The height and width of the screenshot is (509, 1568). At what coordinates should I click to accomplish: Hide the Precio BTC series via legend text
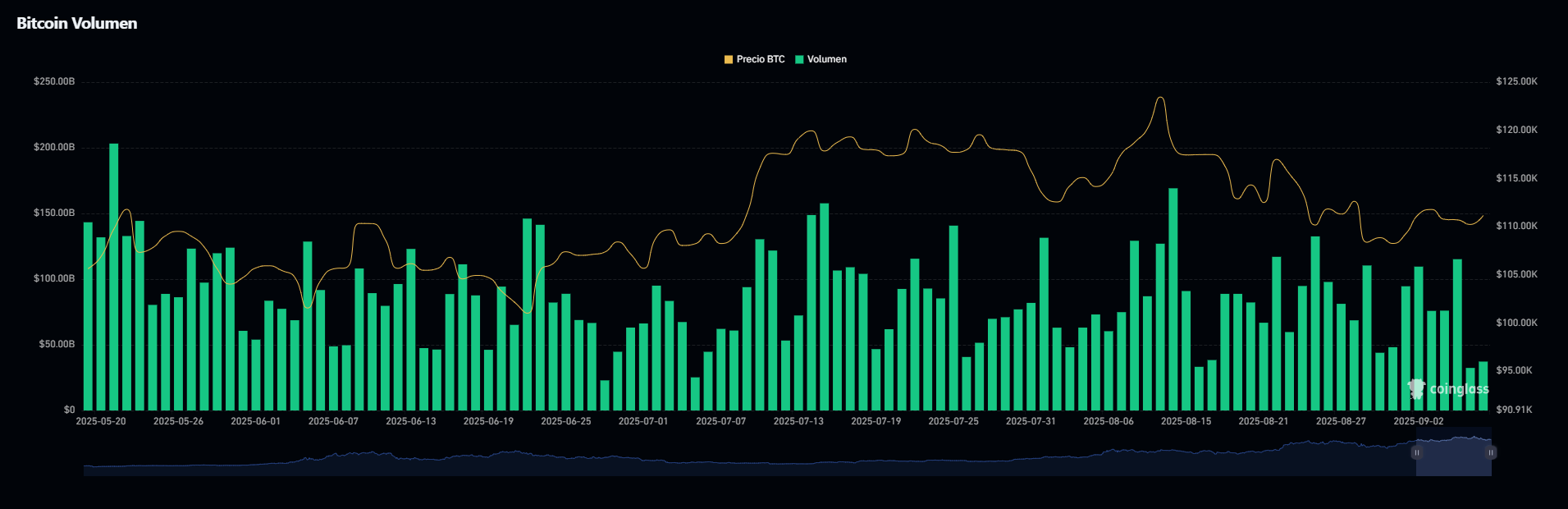pos(761,60)
